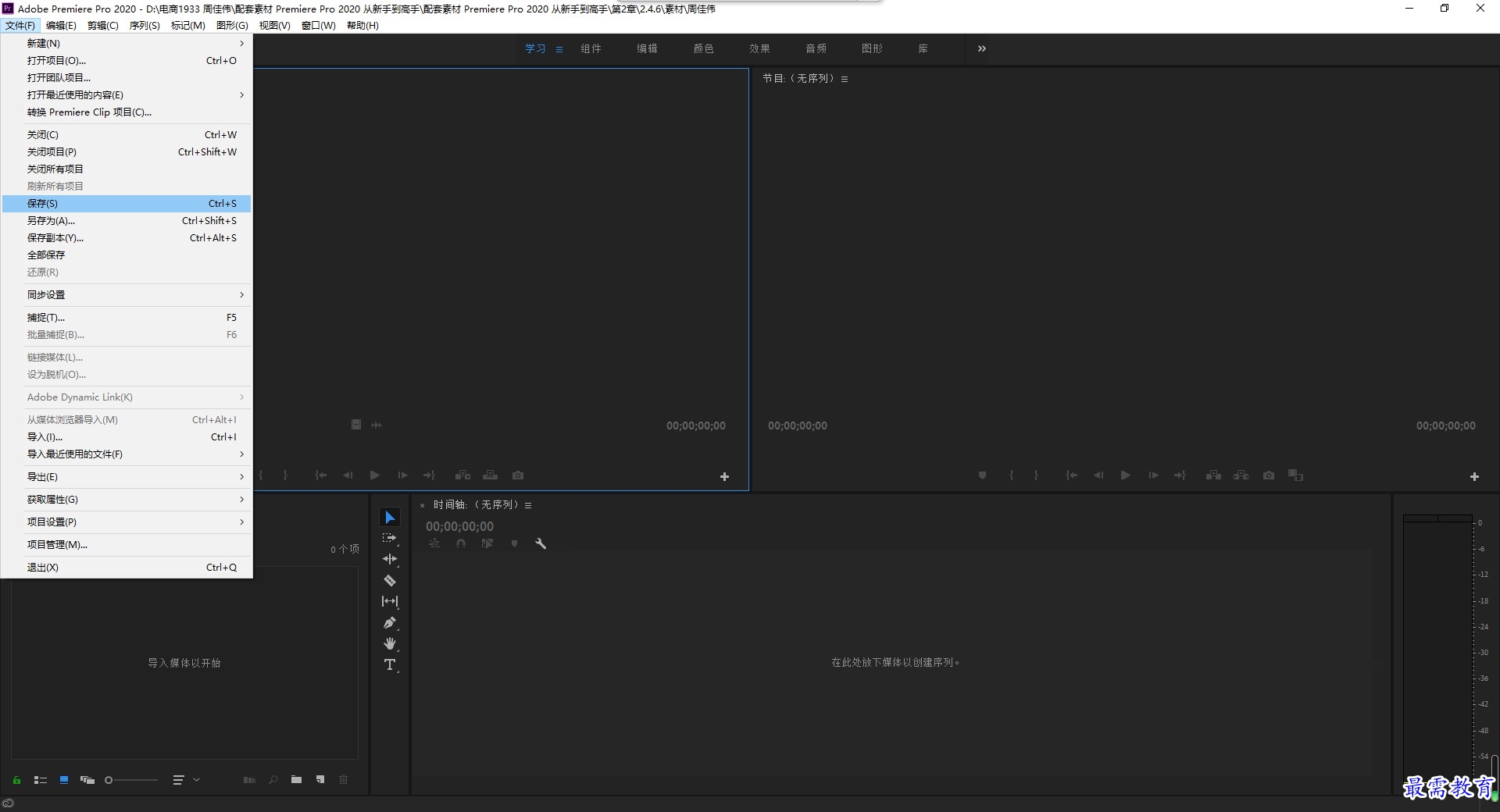This screenshot has width=1500, height=812.
Task: Expand the 新建(N) submenu
Action: coord(127,43)
